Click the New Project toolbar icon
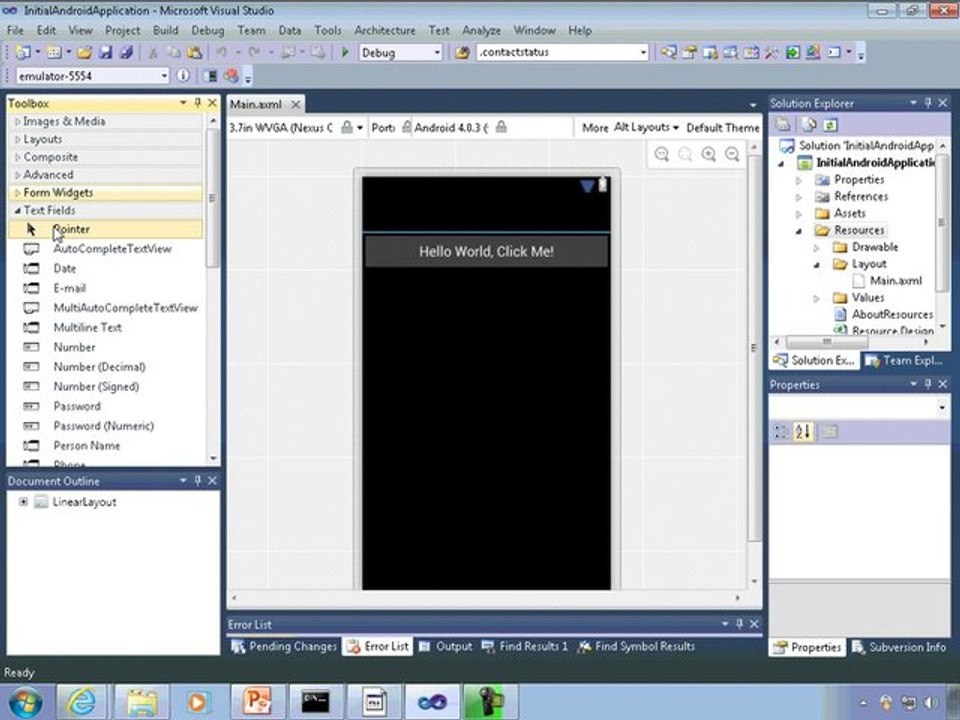960x720 pixels. pyautogui.click(x=23, y=53)
